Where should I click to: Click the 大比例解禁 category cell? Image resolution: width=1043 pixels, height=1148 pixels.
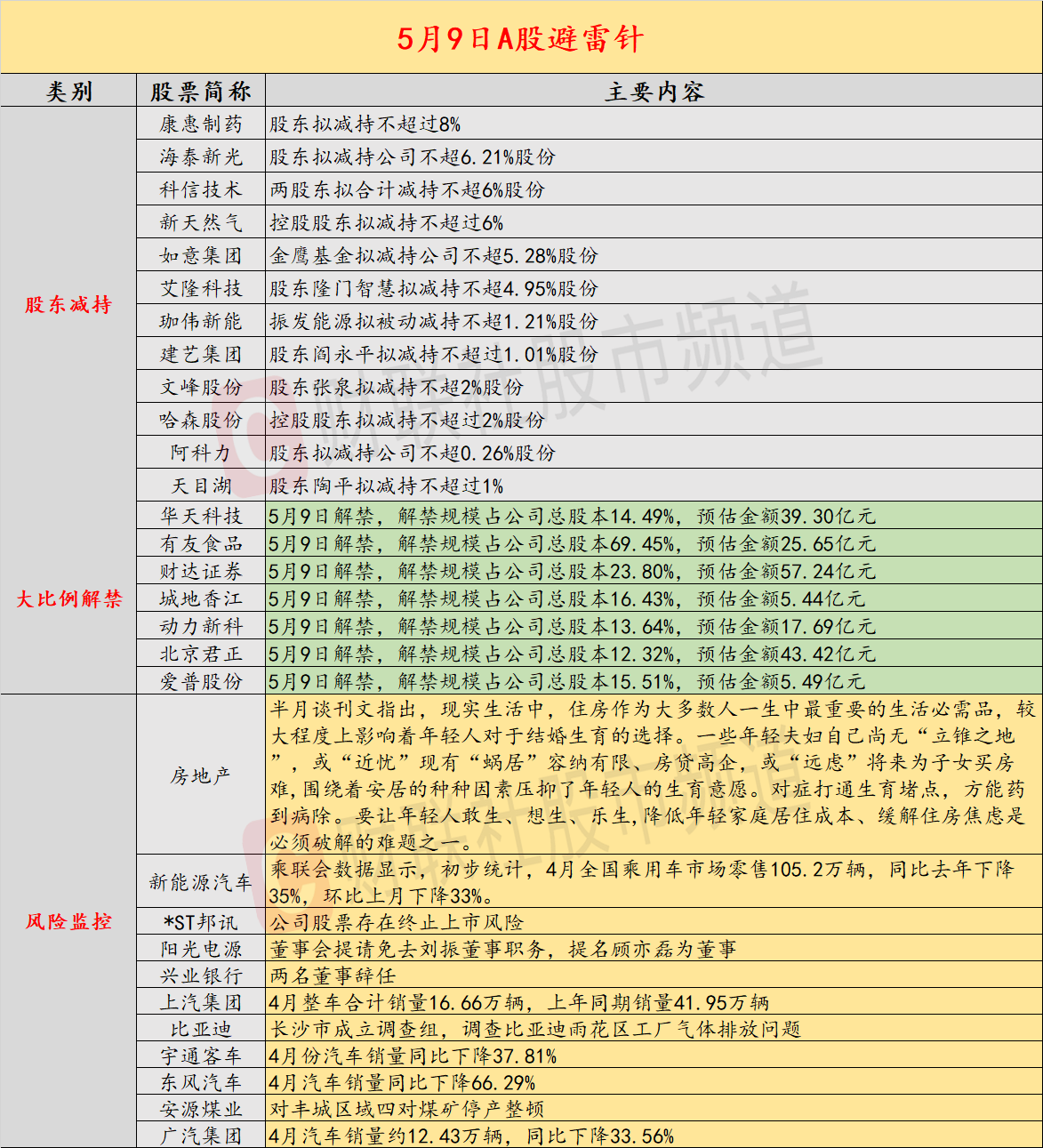click(68, 598)
